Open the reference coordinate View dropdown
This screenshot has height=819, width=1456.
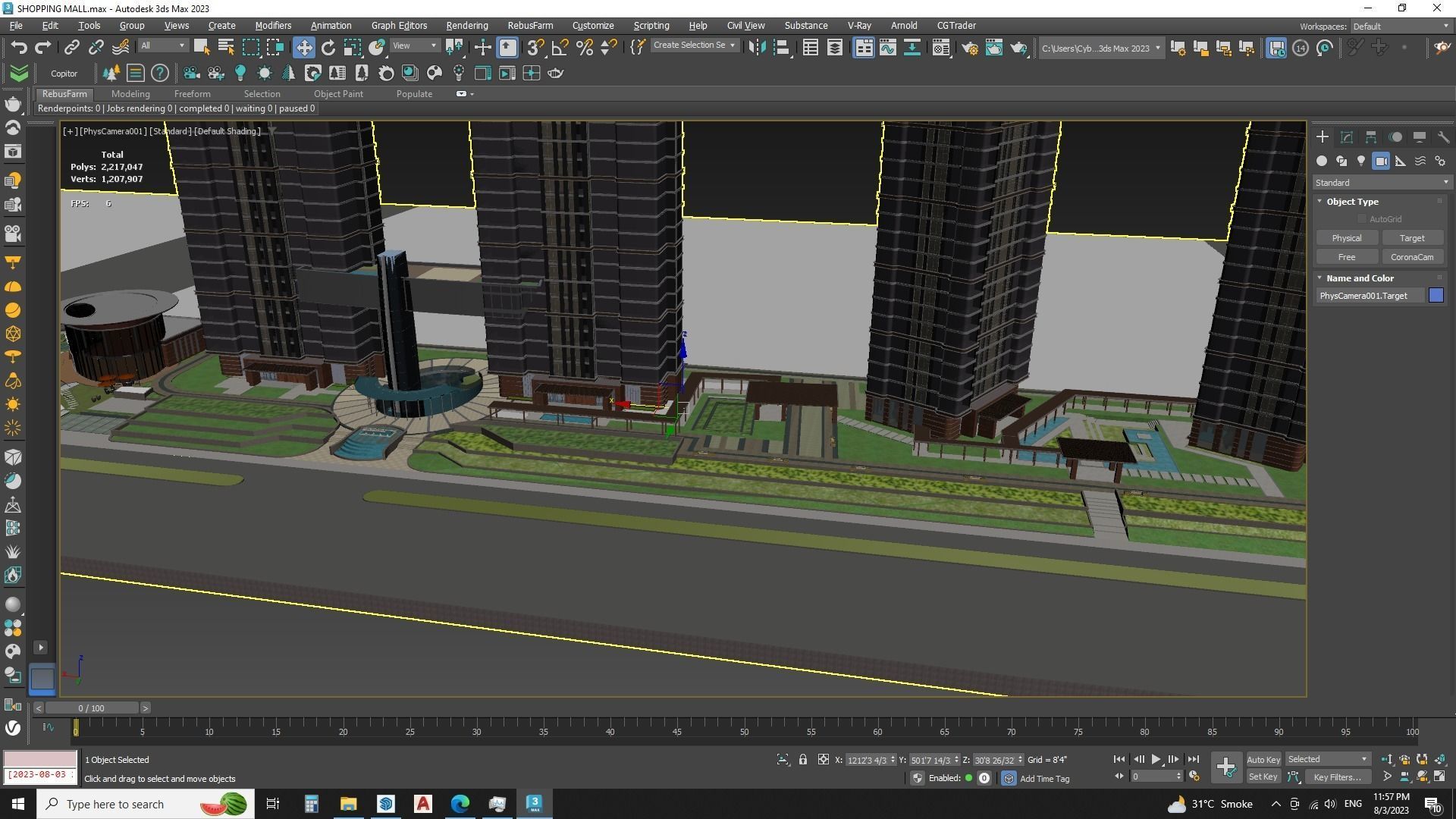click(414, 46)
